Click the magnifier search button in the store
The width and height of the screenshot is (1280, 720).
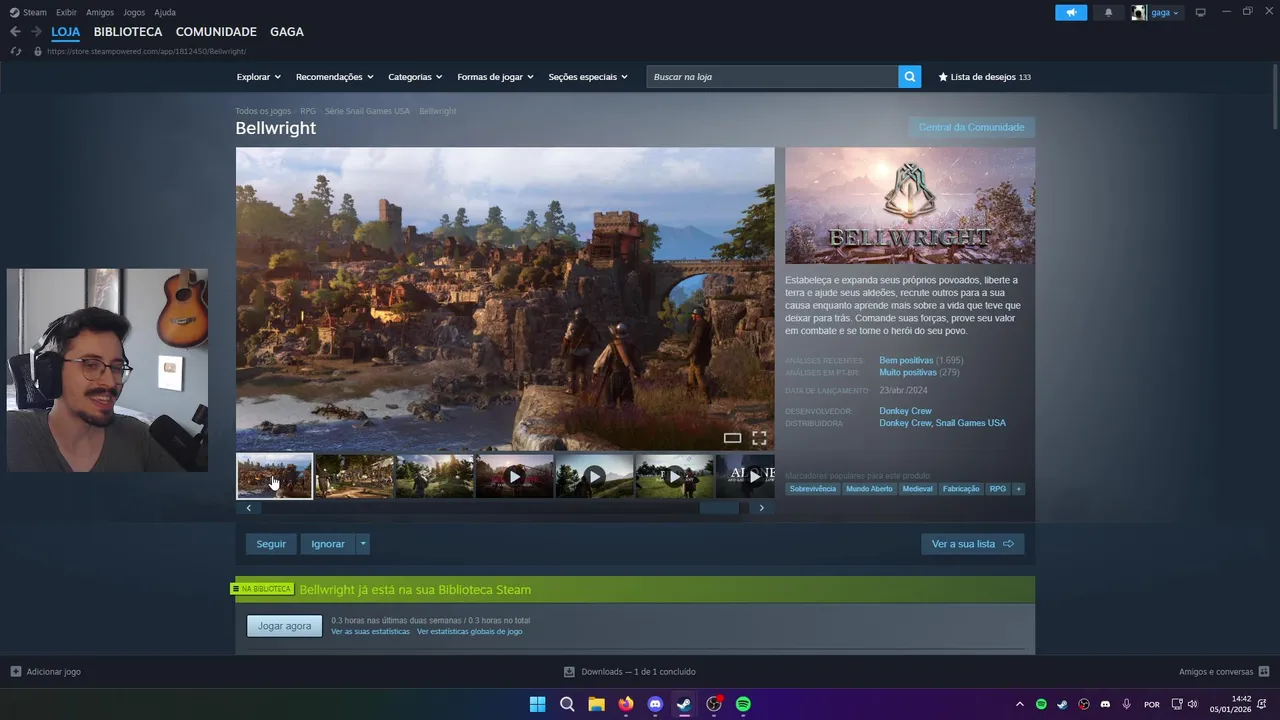[910, 77]
